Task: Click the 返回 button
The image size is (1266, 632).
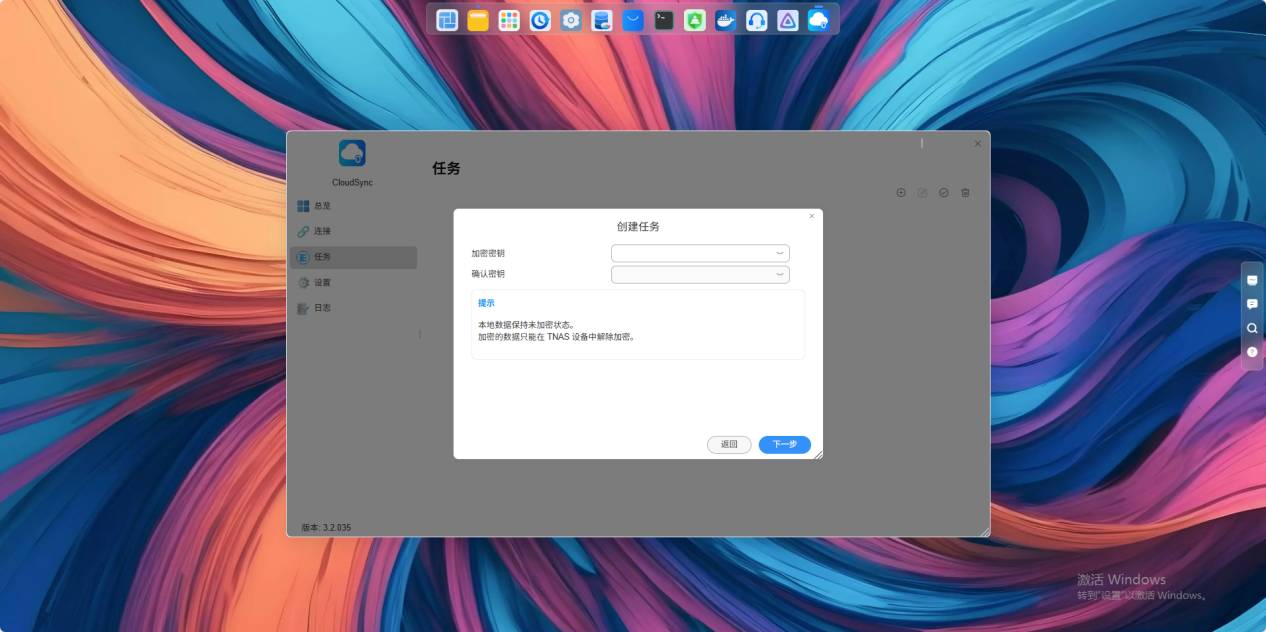Action: click(729, 444)
